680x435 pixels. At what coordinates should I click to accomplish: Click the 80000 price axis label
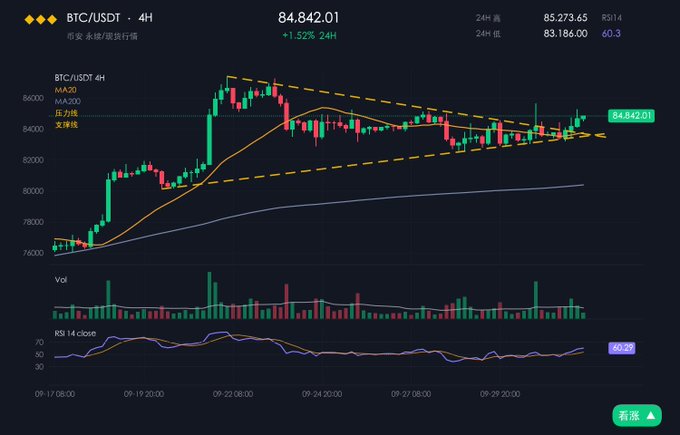(x=33, y=191)
